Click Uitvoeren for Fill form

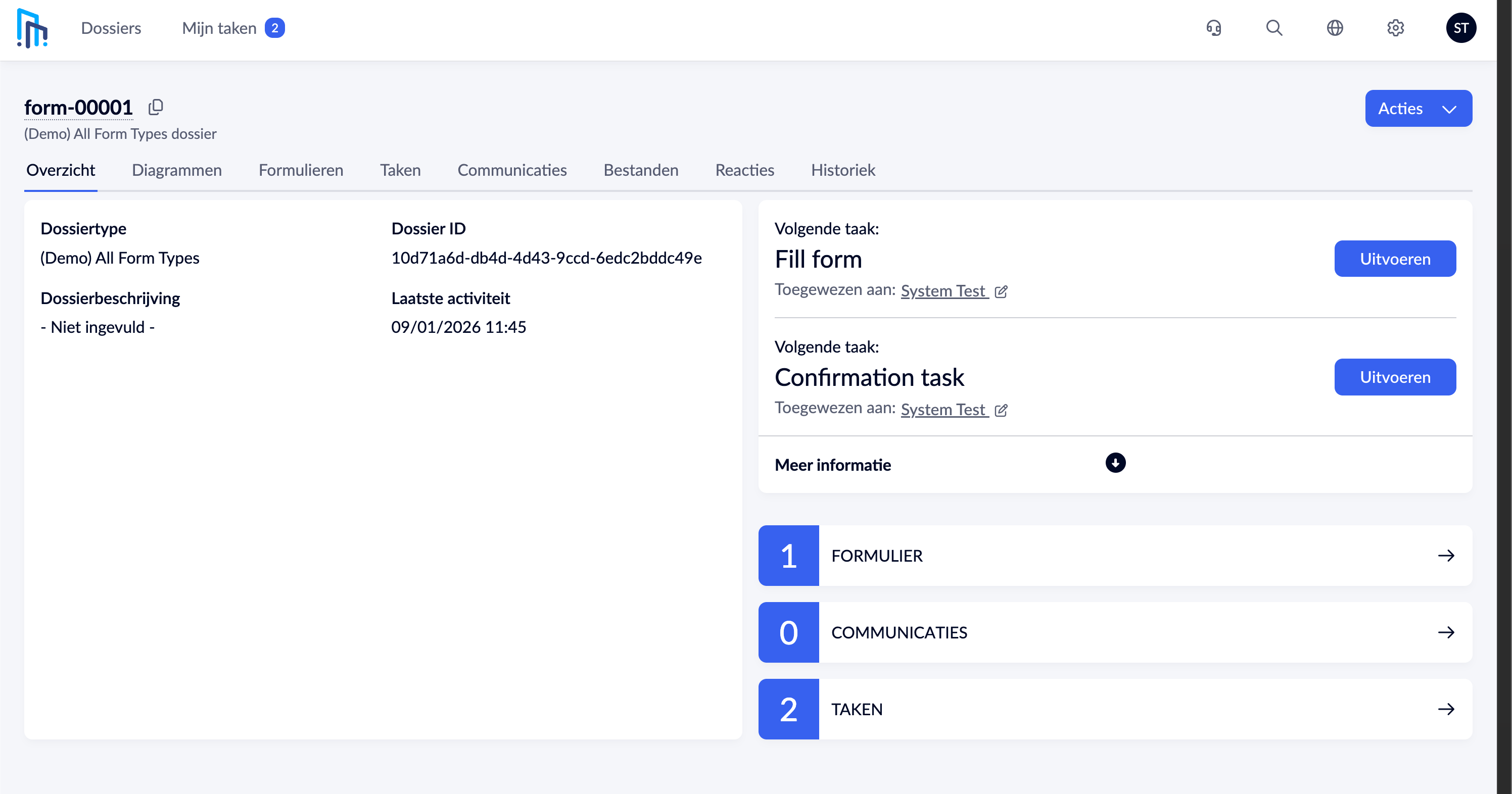coord(1395,259)
